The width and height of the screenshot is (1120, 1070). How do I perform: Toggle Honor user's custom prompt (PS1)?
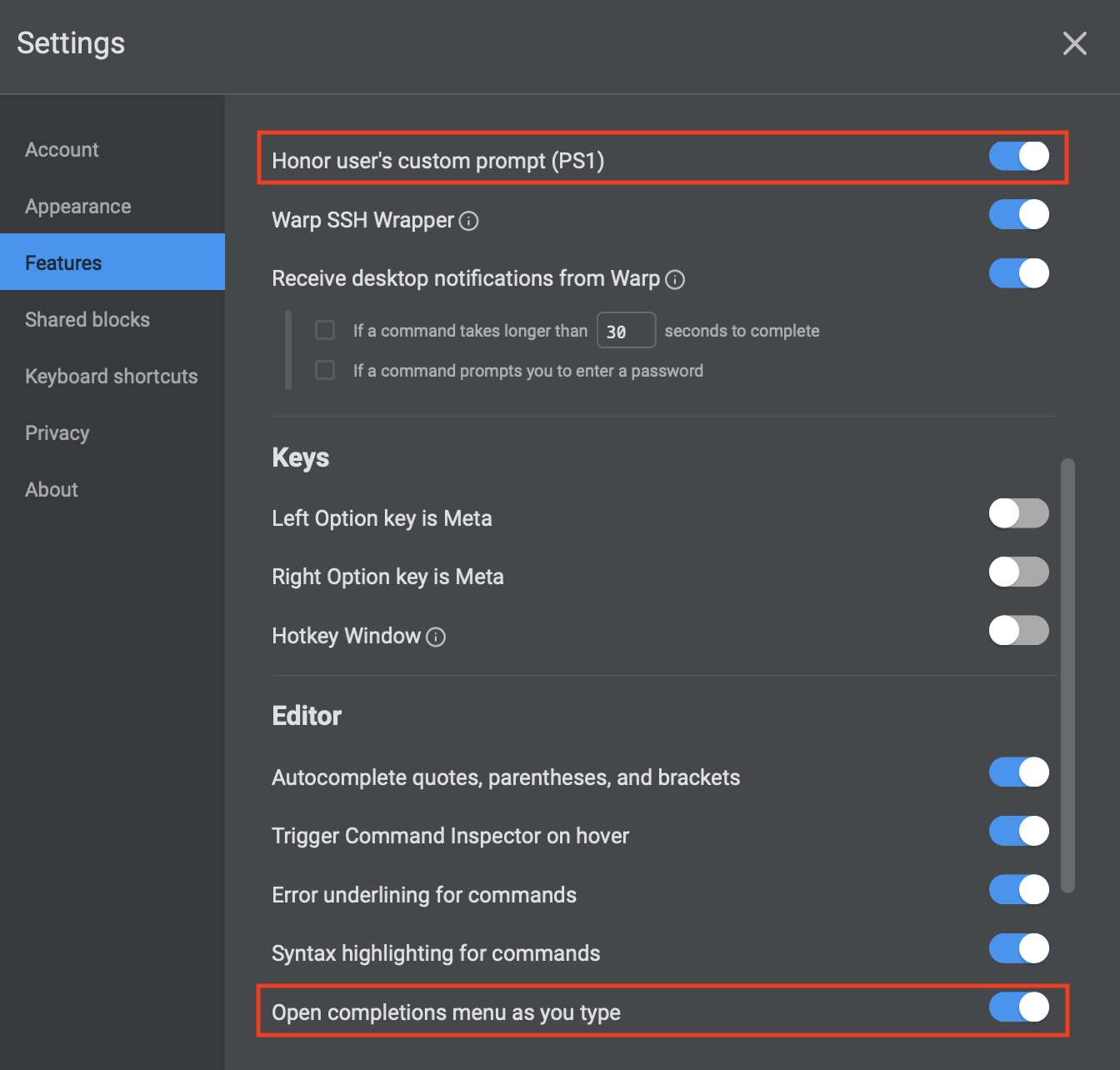tap(1018, 156)
